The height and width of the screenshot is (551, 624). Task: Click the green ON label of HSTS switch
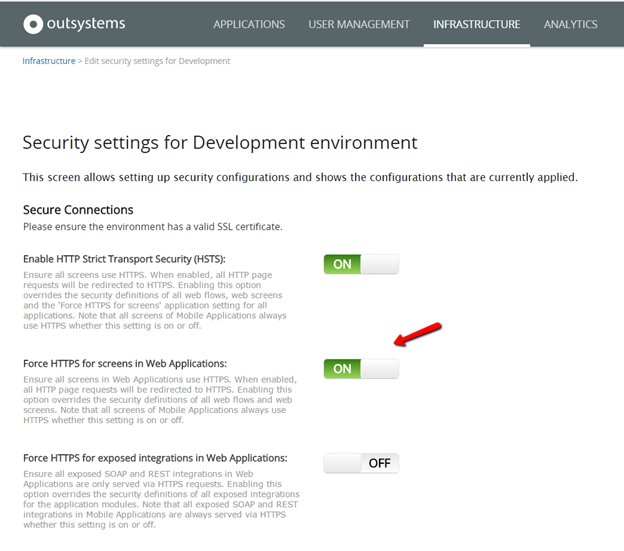tap(342, 264)
